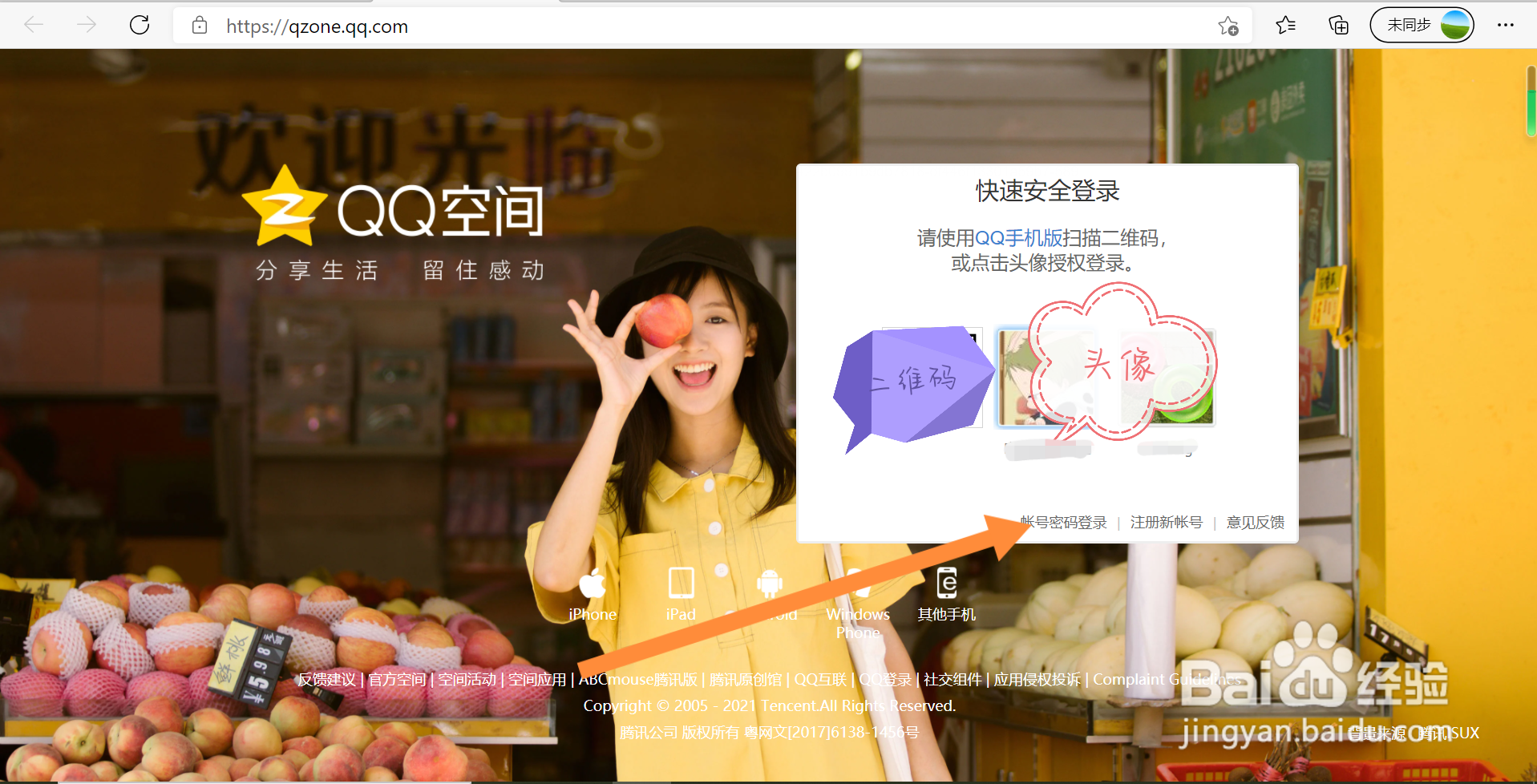The width and height of the screenshot is (1537, 784).
Task: Click the page vertical scrollbar thumb
Action: (x=1531, y=100)
